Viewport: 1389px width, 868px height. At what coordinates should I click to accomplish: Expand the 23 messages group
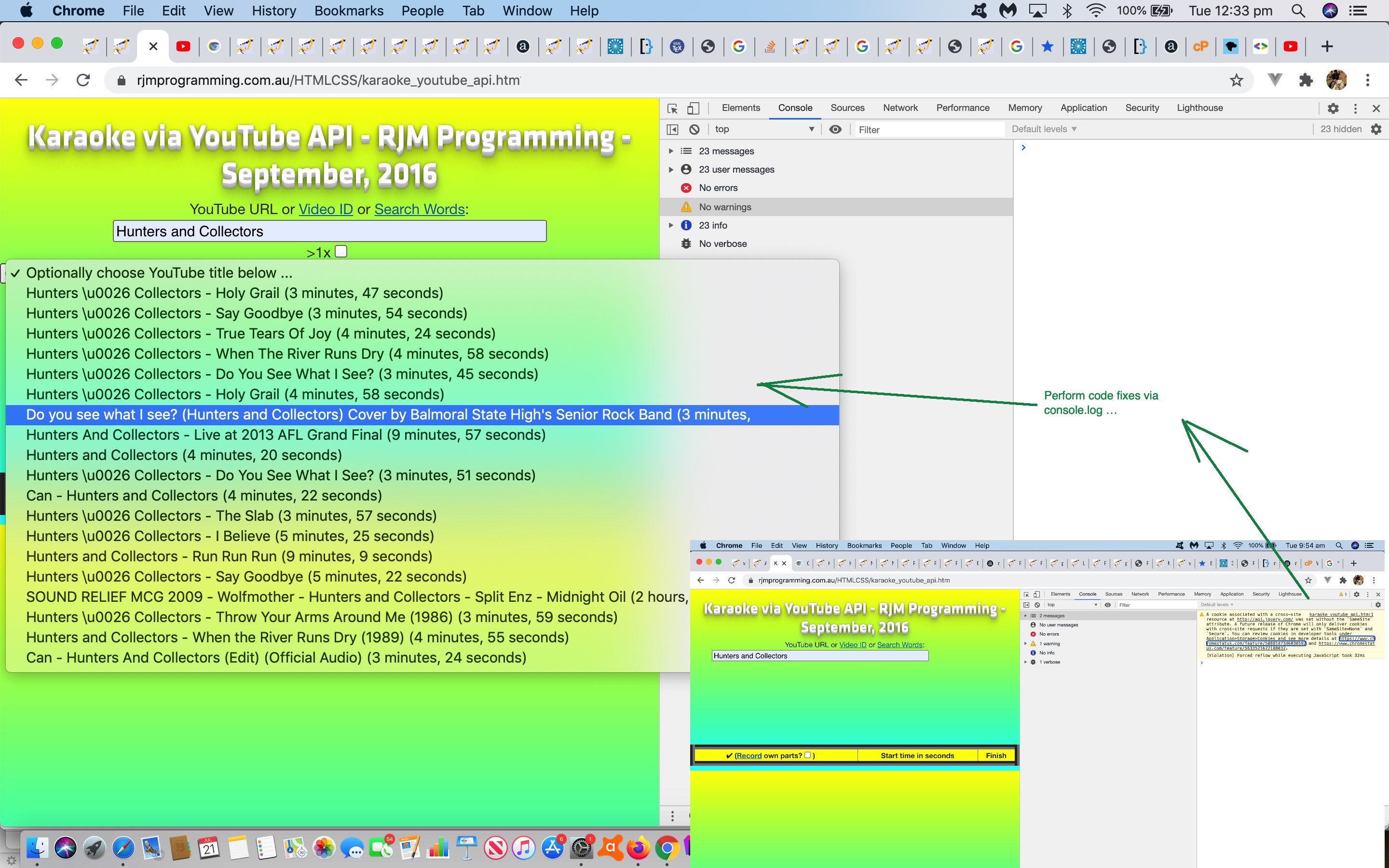pos(670,151)
